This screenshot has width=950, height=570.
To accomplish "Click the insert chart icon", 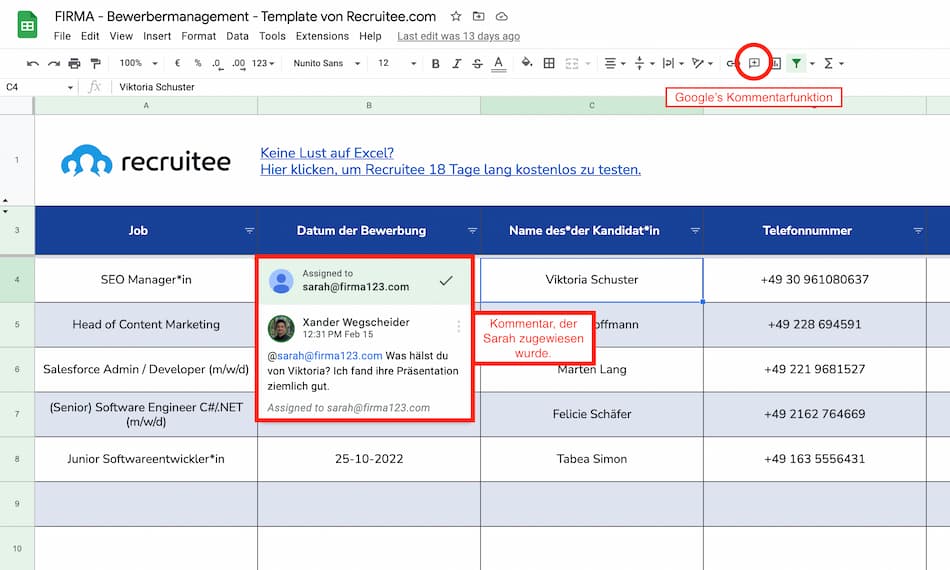I will pos(775,63).
